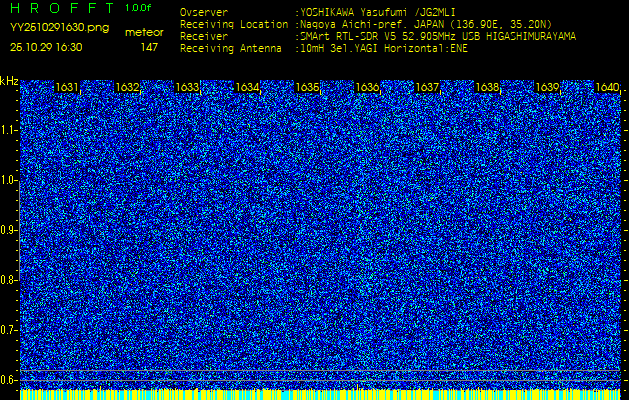The image size is (629, 400).
Task: Click the 1.0 frequency axis label
Action: tap(9, 180)
